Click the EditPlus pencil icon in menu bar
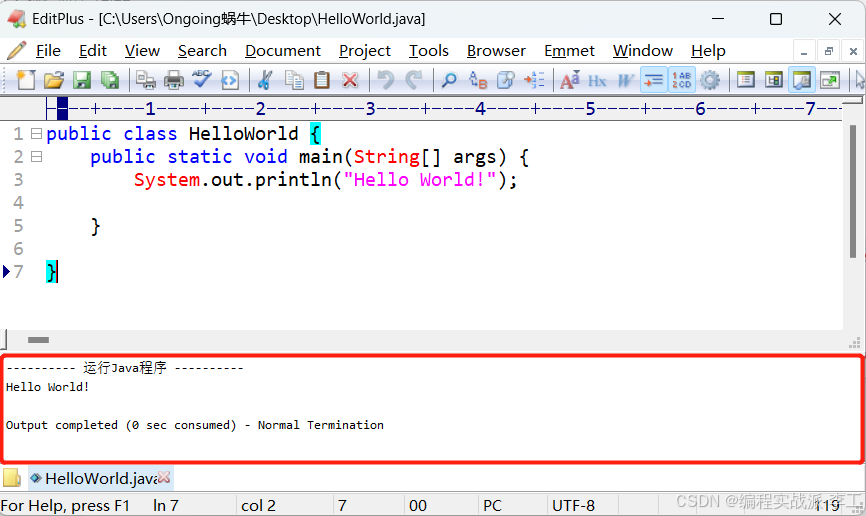The height and width of the screenshot is (516, 866). [x=17, y=50]
